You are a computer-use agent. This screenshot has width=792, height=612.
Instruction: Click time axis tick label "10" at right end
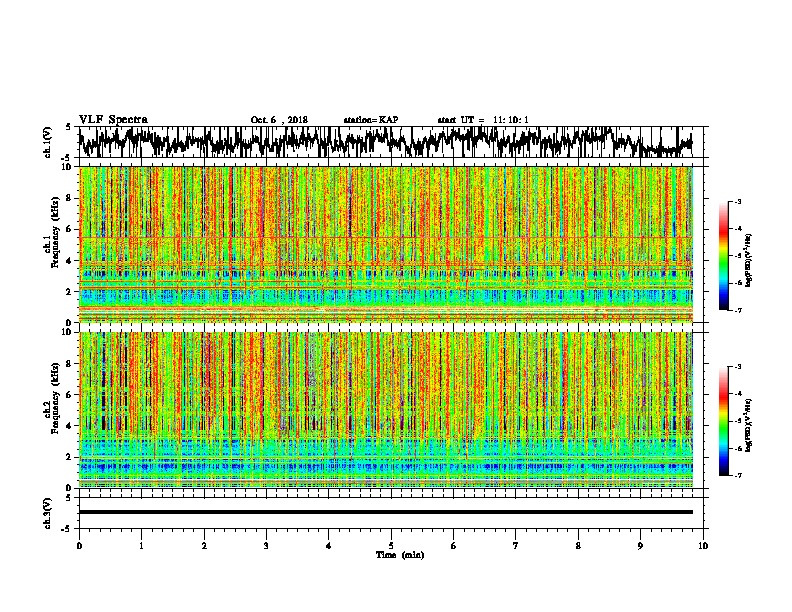[x=703, y=546]
